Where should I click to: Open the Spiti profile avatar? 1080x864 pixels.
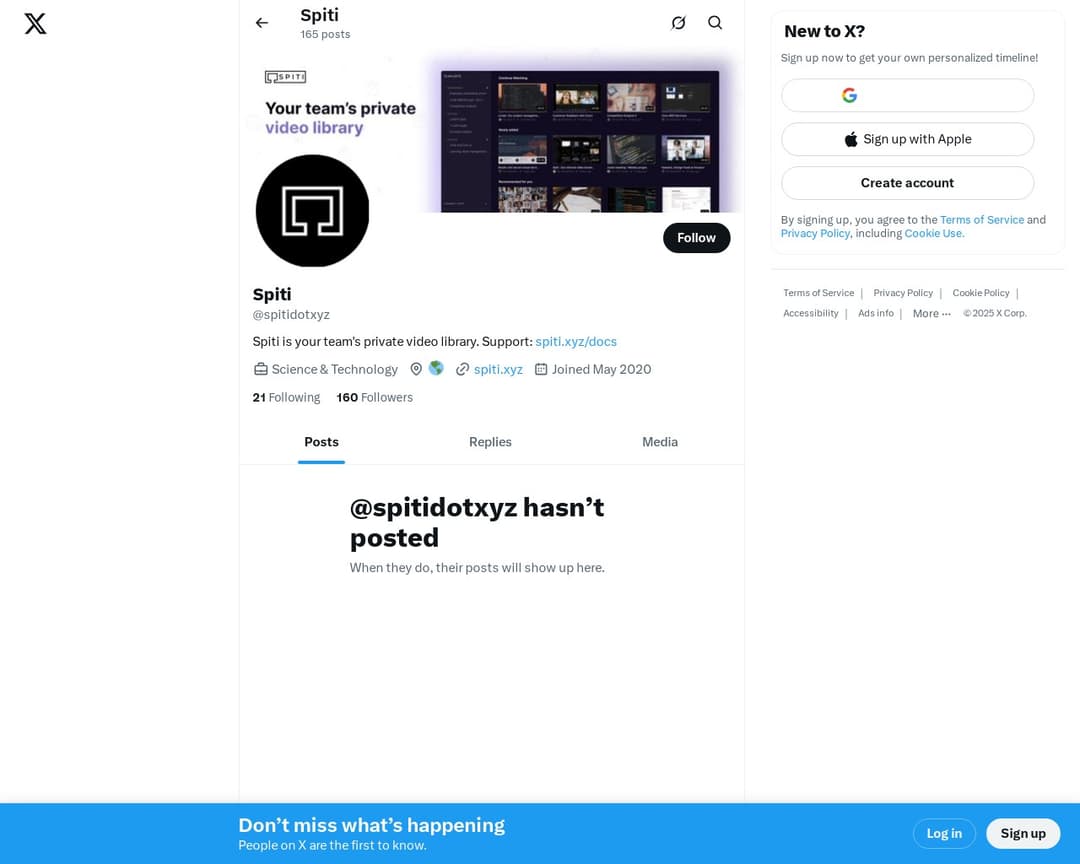312,210
